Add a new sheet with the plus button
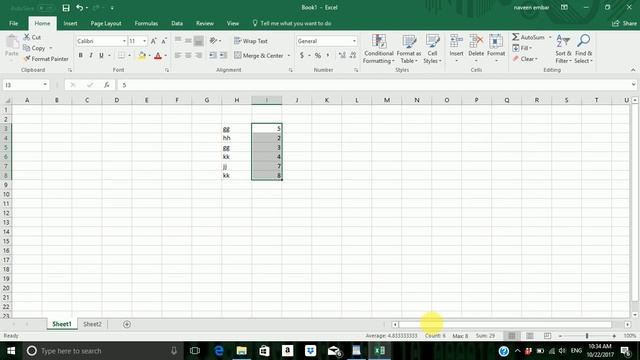 click(127, 324)
